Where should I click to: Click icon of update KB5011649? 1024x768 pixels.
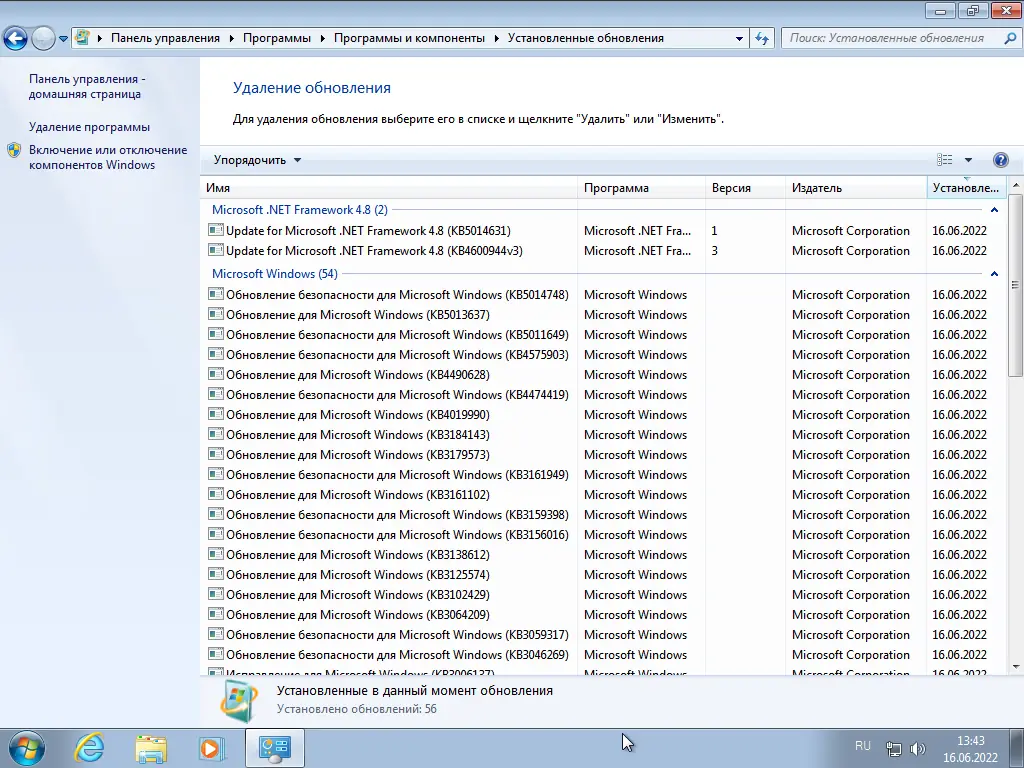click(216, 334)
